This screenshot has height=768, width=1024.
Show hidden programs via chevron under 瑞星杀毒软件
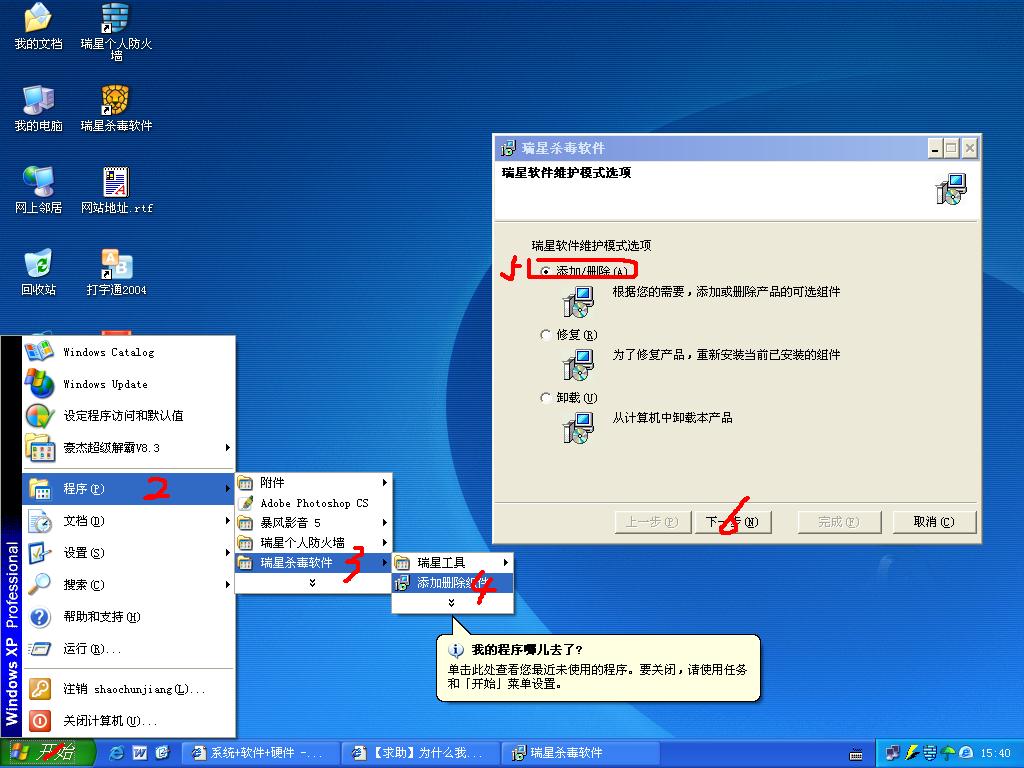pyautogui.click(x=313, y=583)
